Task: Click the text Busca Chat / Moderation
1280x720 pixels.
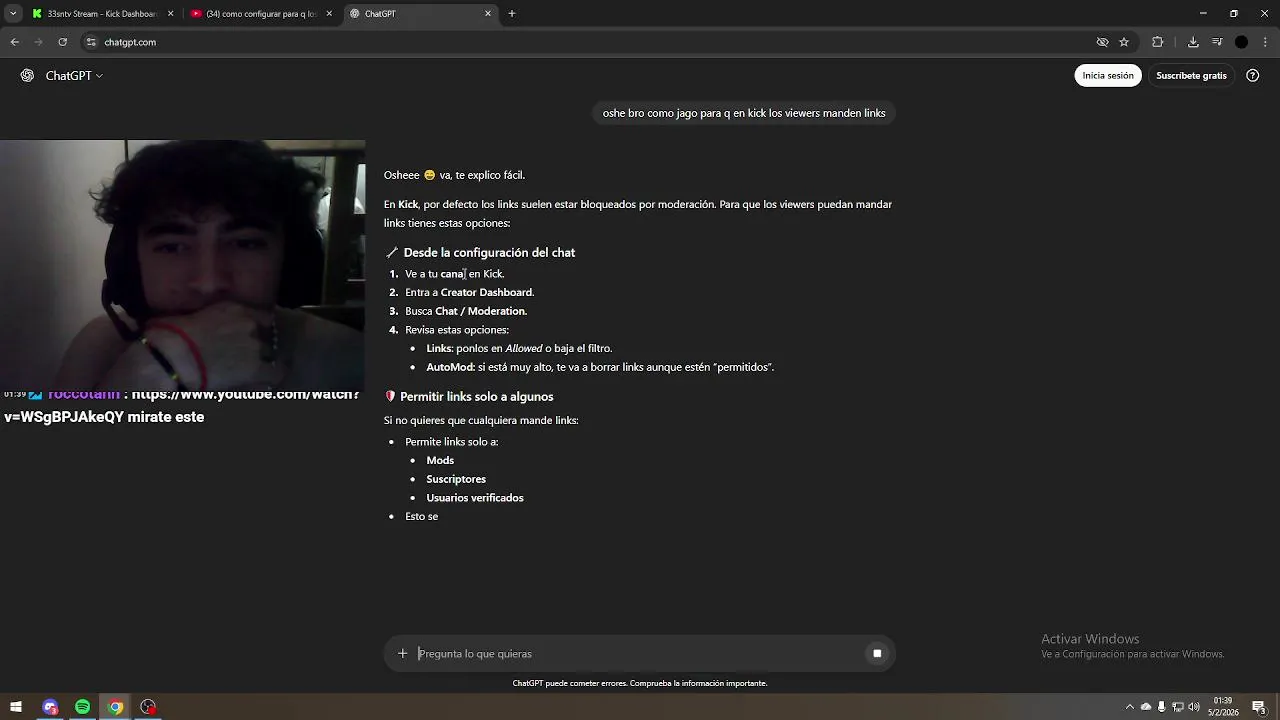Action: tap(466, 311)
